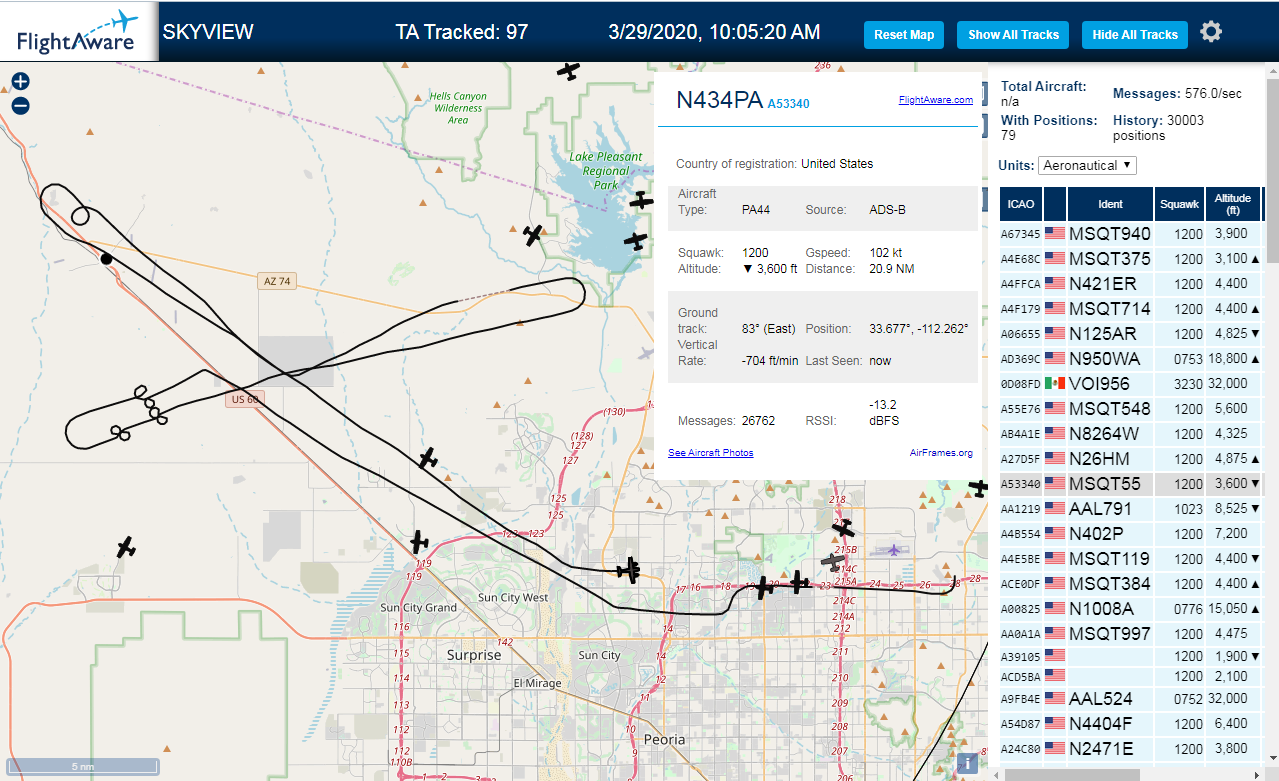This screenshot has height=781, width=1279.
Task: Select the N125AR aircraft row
Action: [x=1131, y=334]
